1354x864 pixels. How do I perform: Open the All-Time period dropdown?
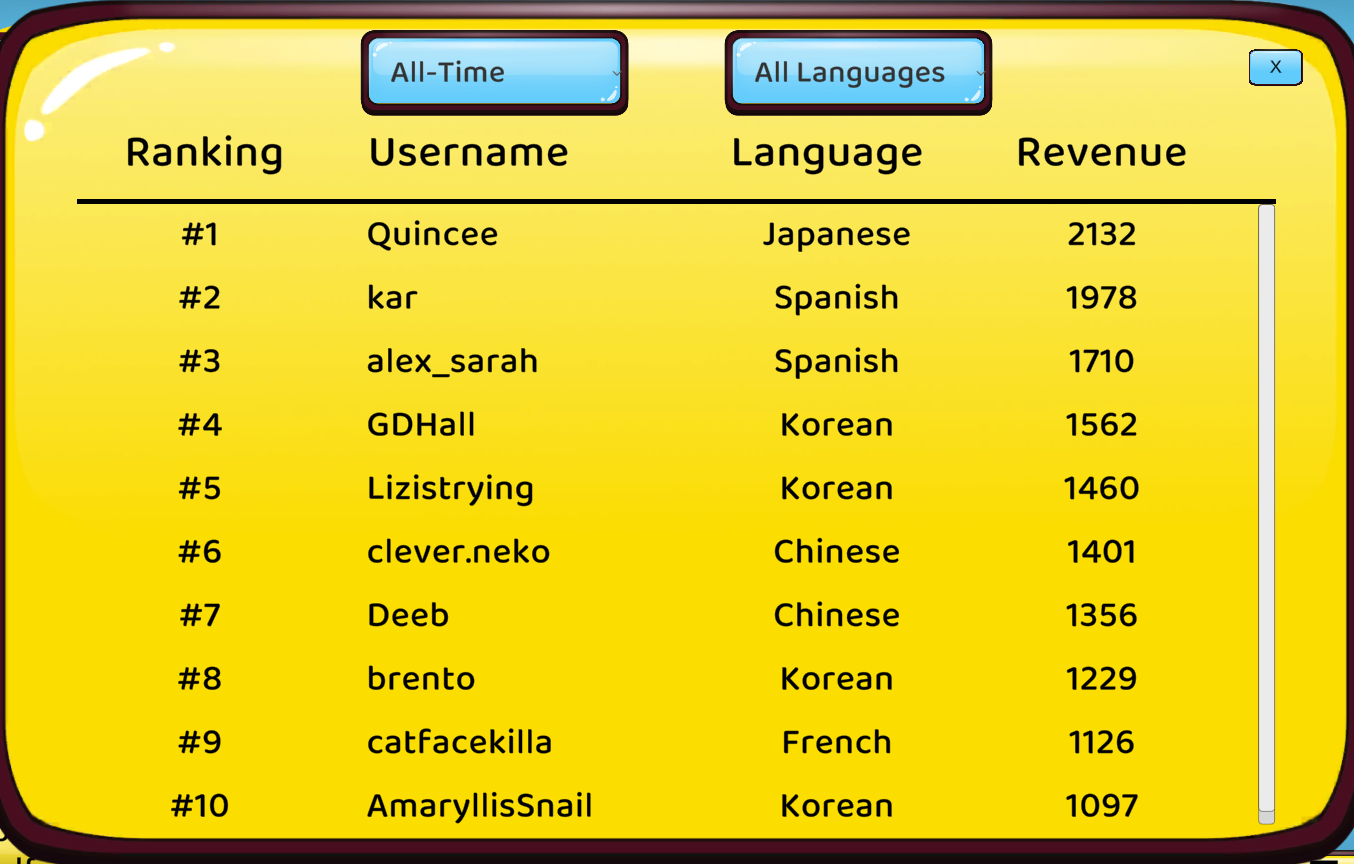tap(494, 72)
